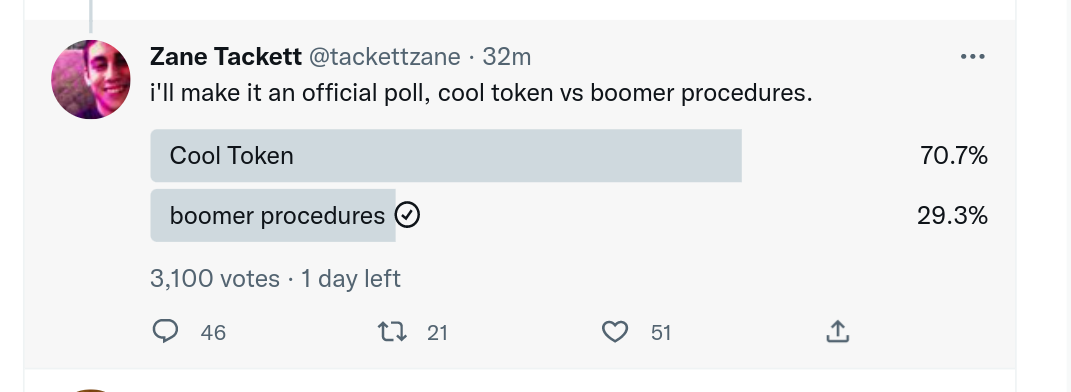
Task: Click the reply speech bubble icon
Action: [165, 331]
